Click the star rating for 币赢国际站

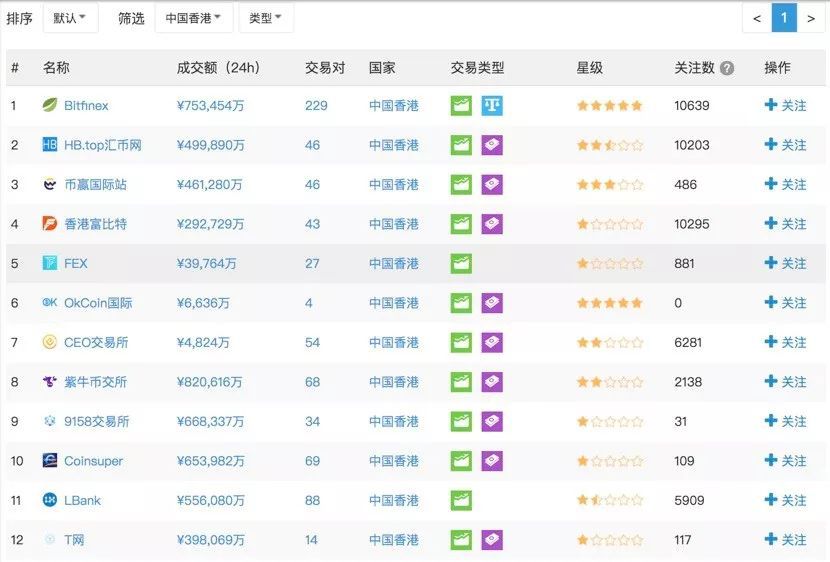coord(610,185)
